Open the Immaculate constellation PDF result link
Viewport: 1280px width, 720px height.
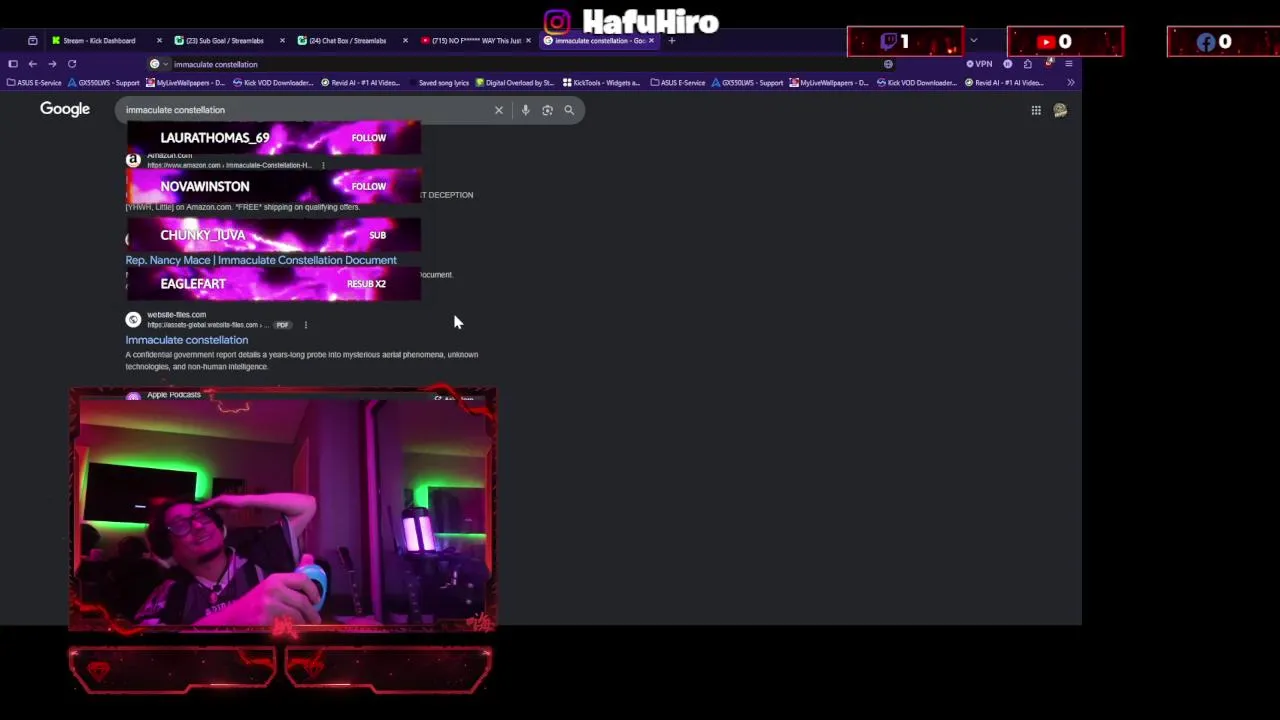(x=187, y=340)
